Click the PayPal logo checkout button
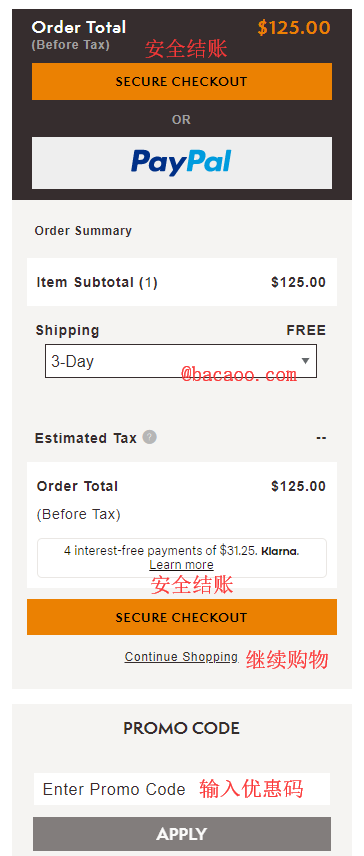364x856 pixels. tap(182, 163)
